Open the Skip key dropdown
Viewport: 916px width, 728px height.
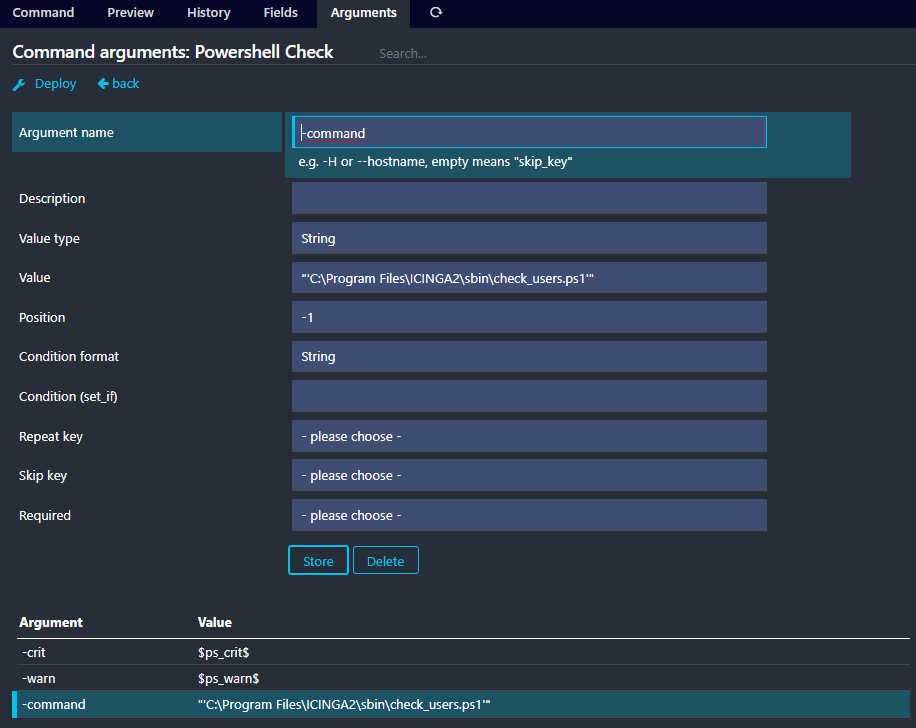pos(529,475)
